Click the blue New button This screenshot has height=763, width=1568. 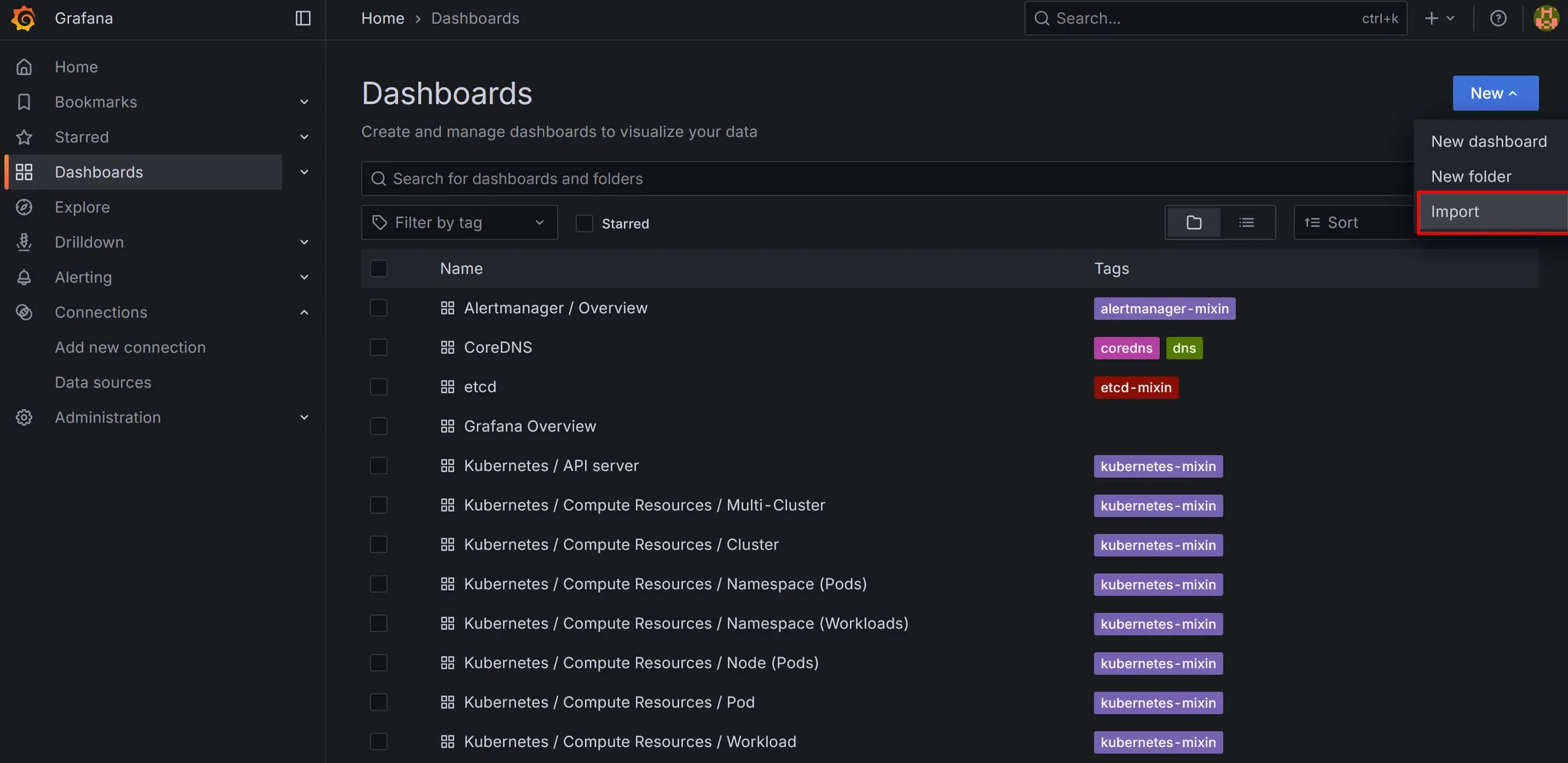[1494, 93]
